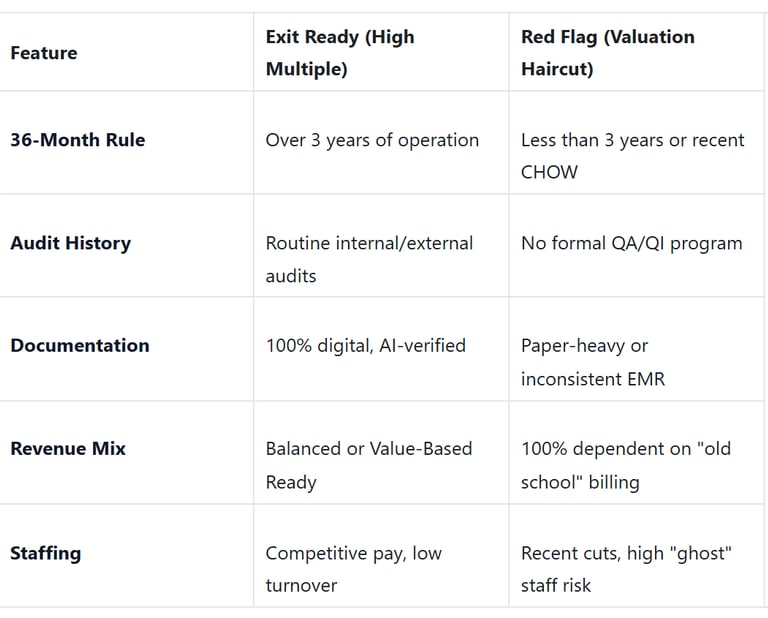The image size is (768, 618).
Task: Click the Less than 3 years or recent CHOW cell
Action: [632, 155]
